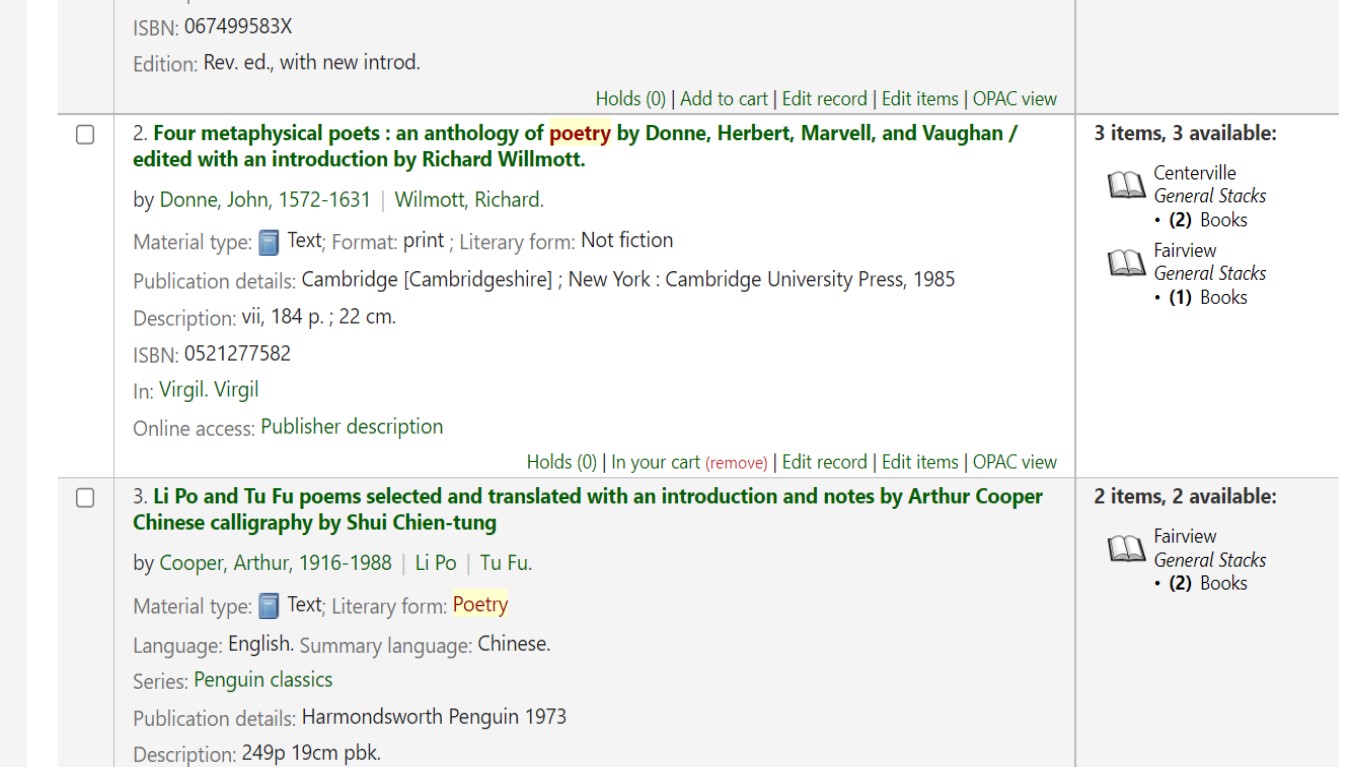Viewport: 1354px width, 767px height.
Task: Click the Text material type icon for Four metaphysical poets
Action: click(x=268, y=242)
